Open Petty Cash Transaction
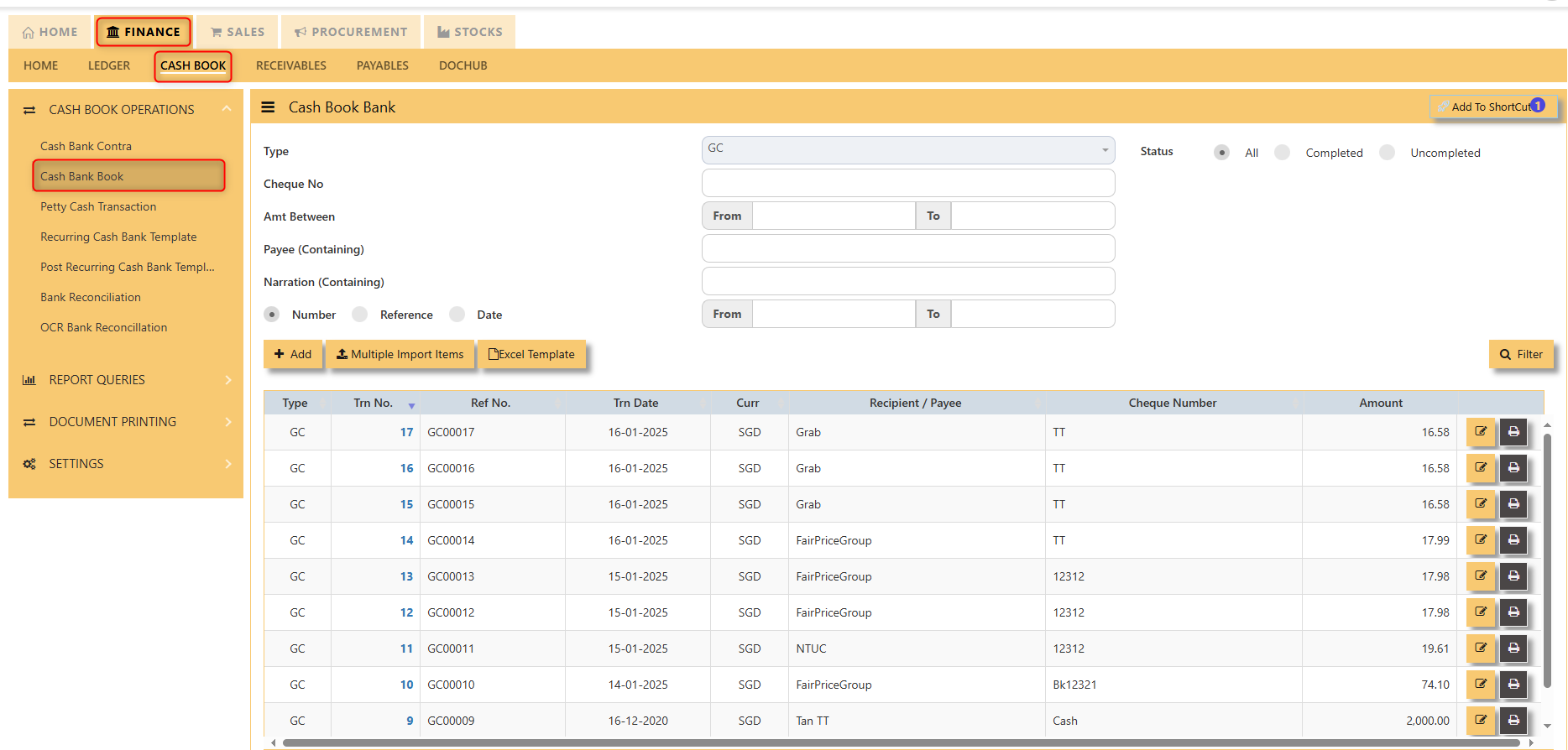This screenshot has height=750, width=1568. click(98, 206)
